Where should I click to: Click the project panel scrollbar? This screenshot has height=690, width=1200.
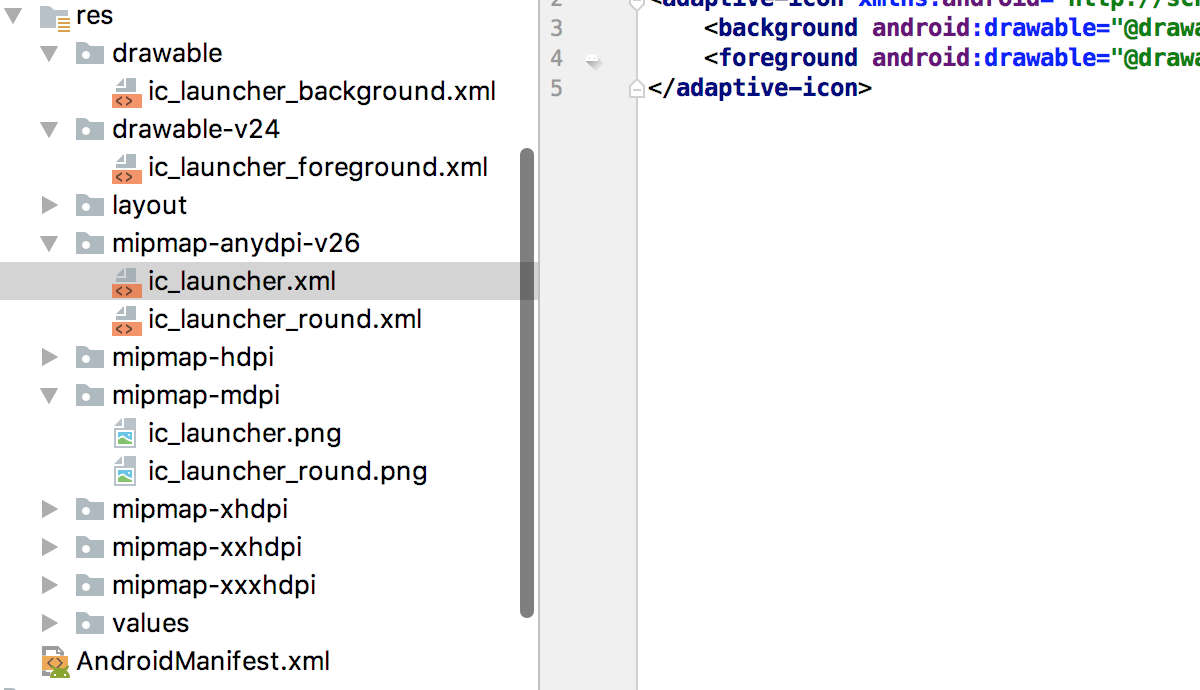click(529, 380)
